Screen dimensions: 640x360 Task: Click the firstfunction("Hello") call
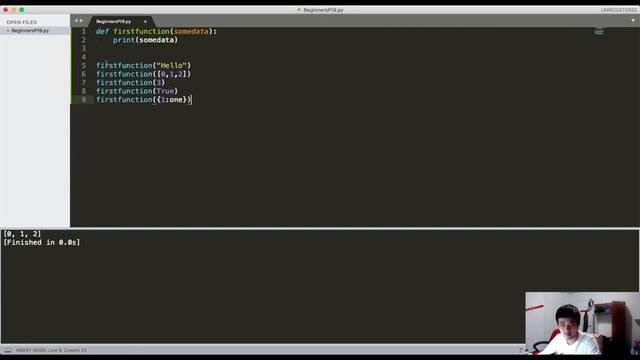point(144,66)
